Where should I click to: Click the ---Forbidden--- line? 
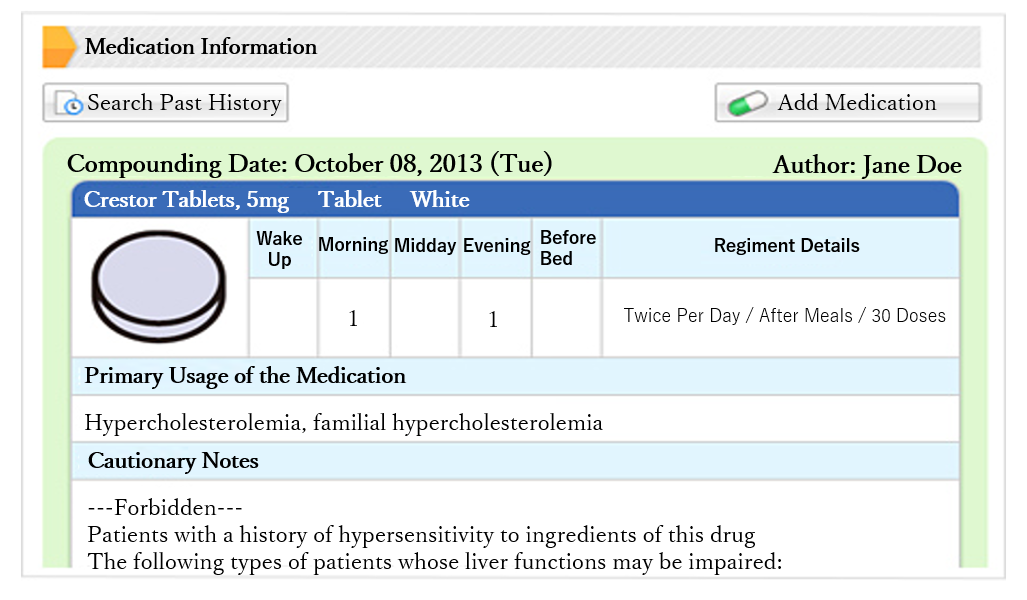165,508
